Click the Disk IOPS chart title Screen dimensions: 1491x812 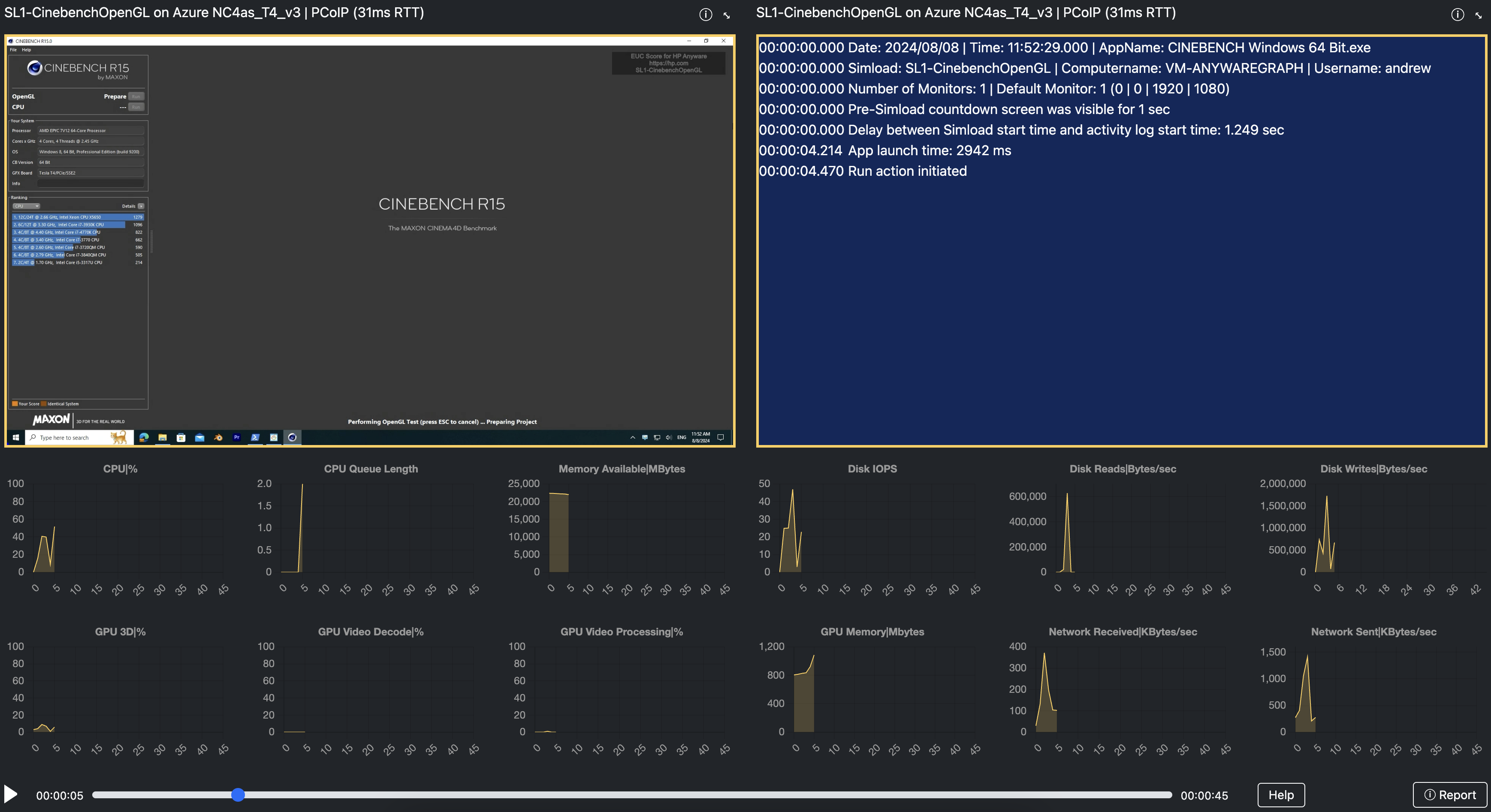872,469
